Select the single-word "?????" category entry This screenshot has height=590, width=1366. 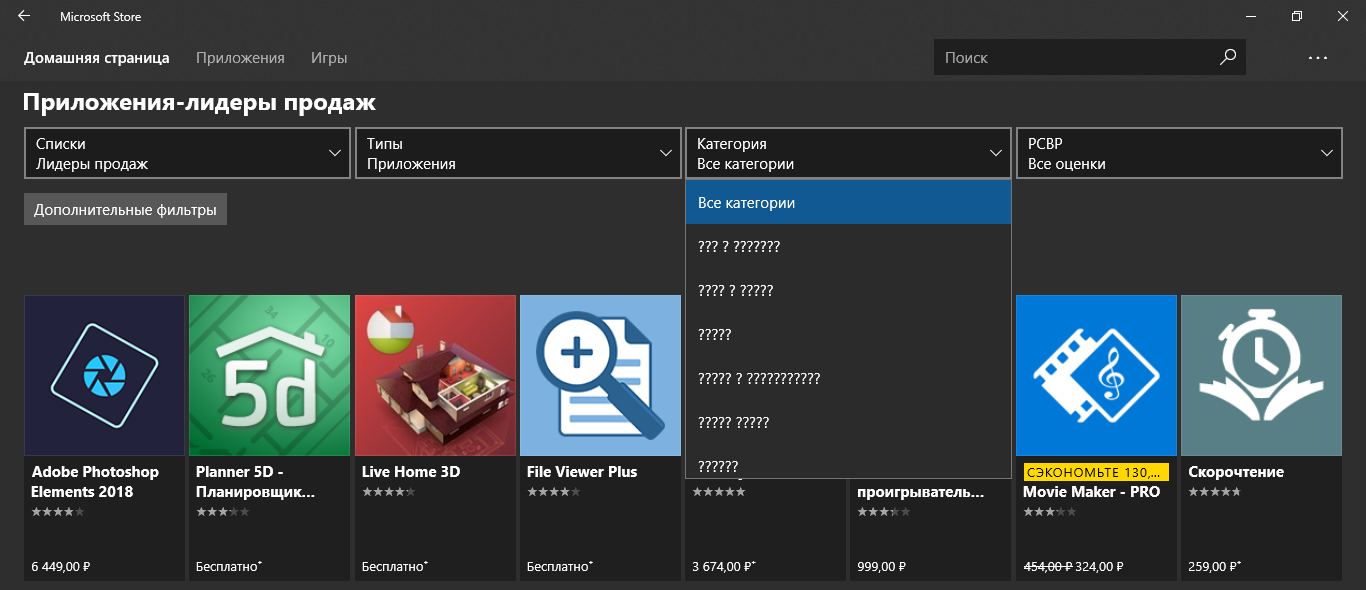pos(848,334)
